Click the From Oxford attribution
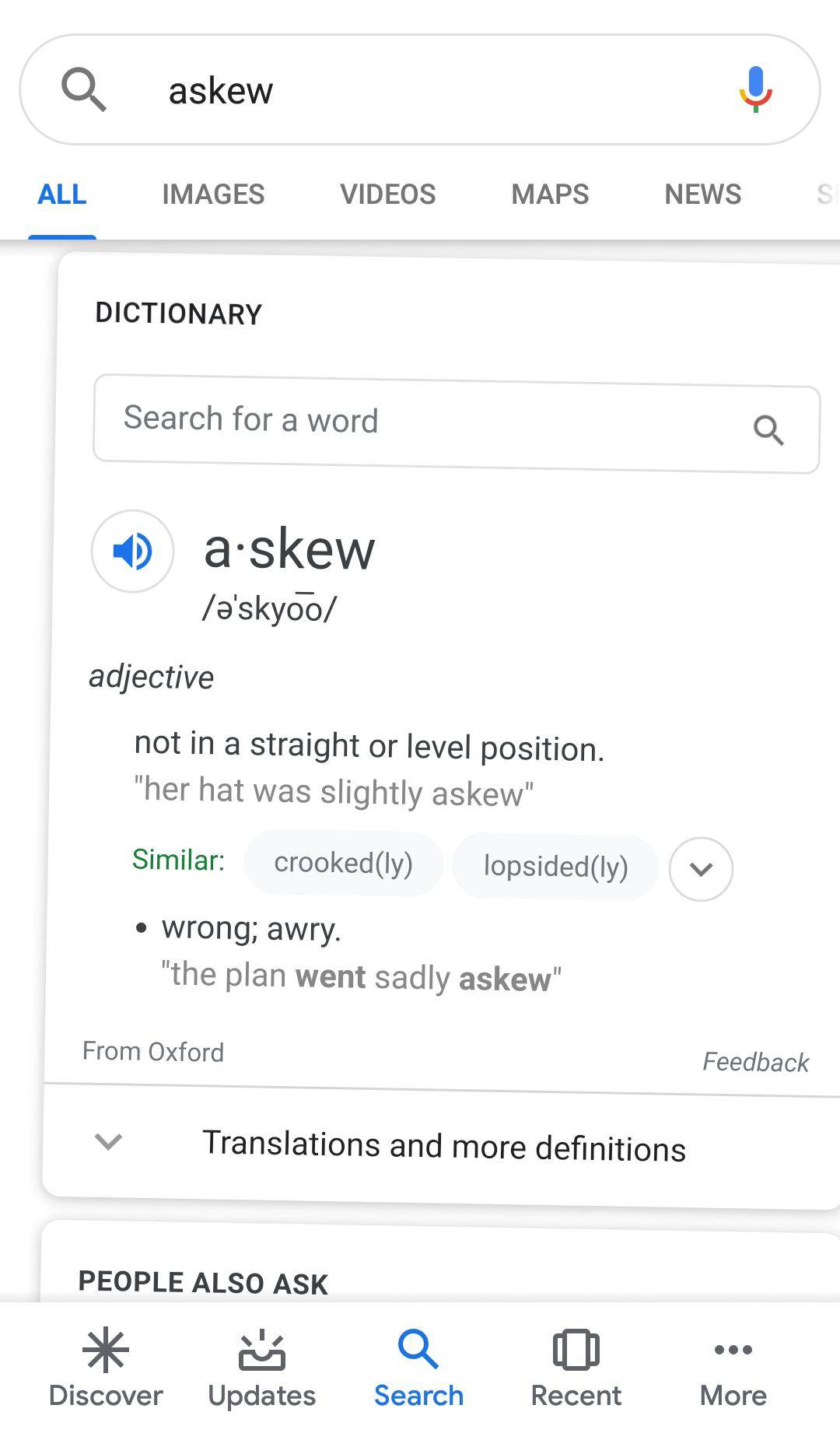This screenshot has height=1433, width=840. click(x=153, y=1052)
